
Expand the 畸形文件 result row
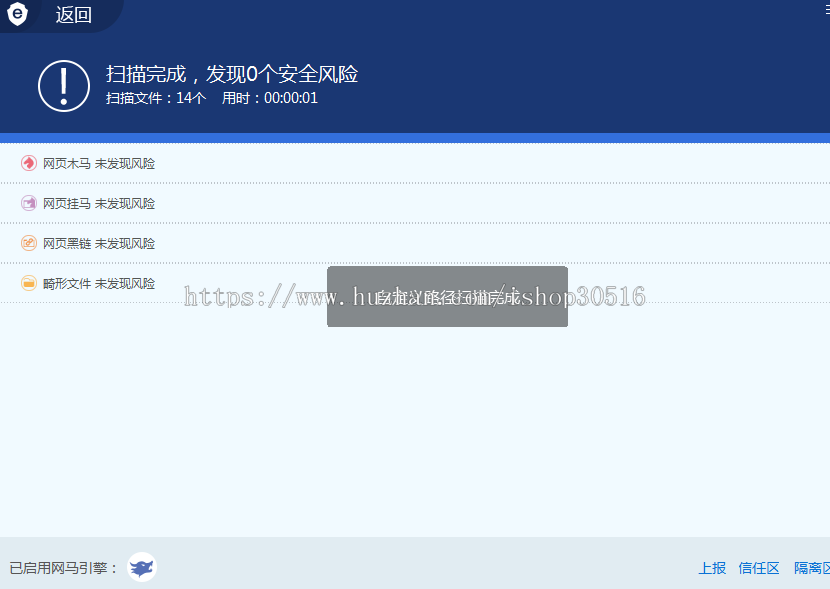[97, 283]
